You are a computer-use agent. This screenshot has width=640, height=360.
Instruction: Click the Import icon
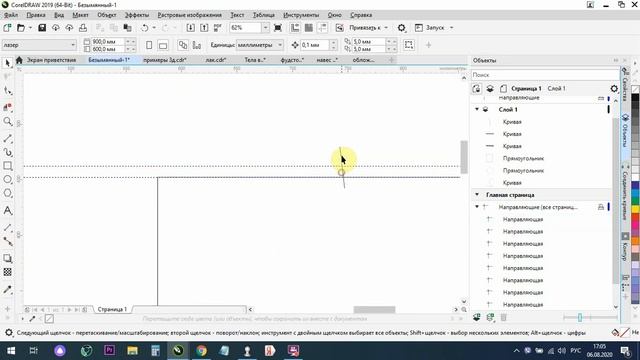(x=191, y=28)
